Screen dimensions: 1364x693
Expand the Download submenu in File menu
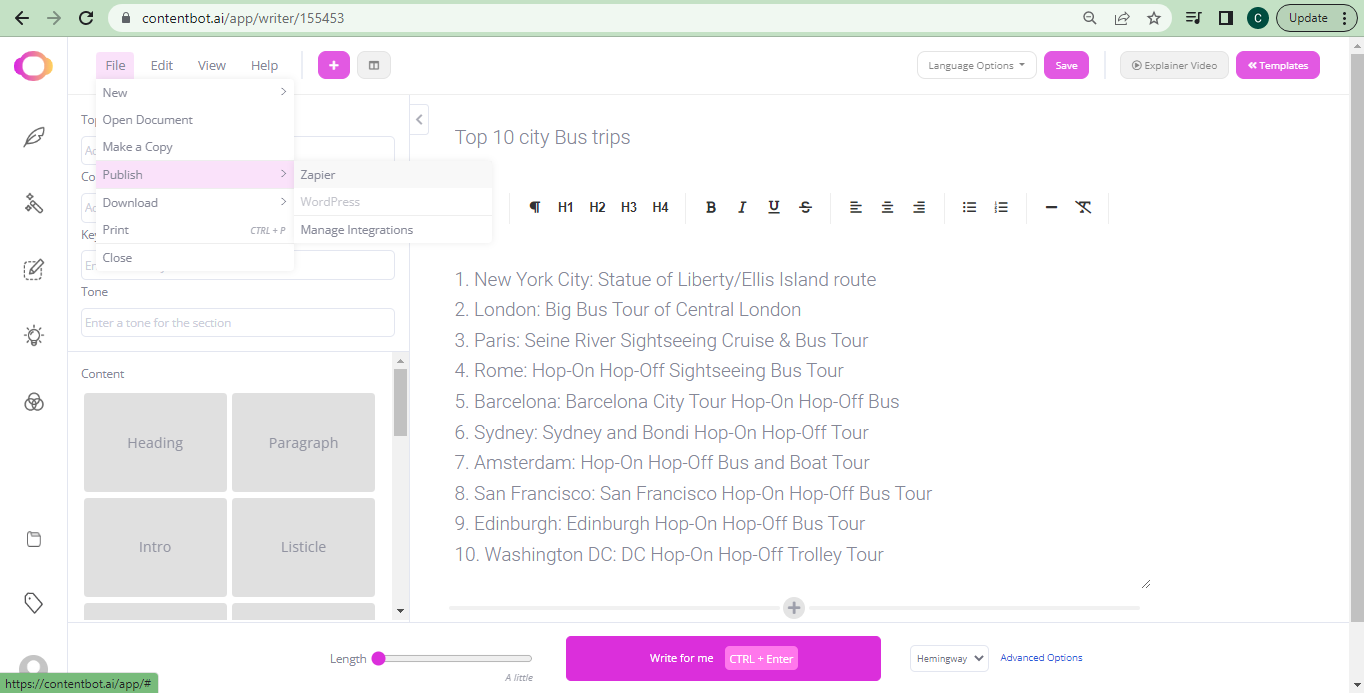tap(130, 202)
